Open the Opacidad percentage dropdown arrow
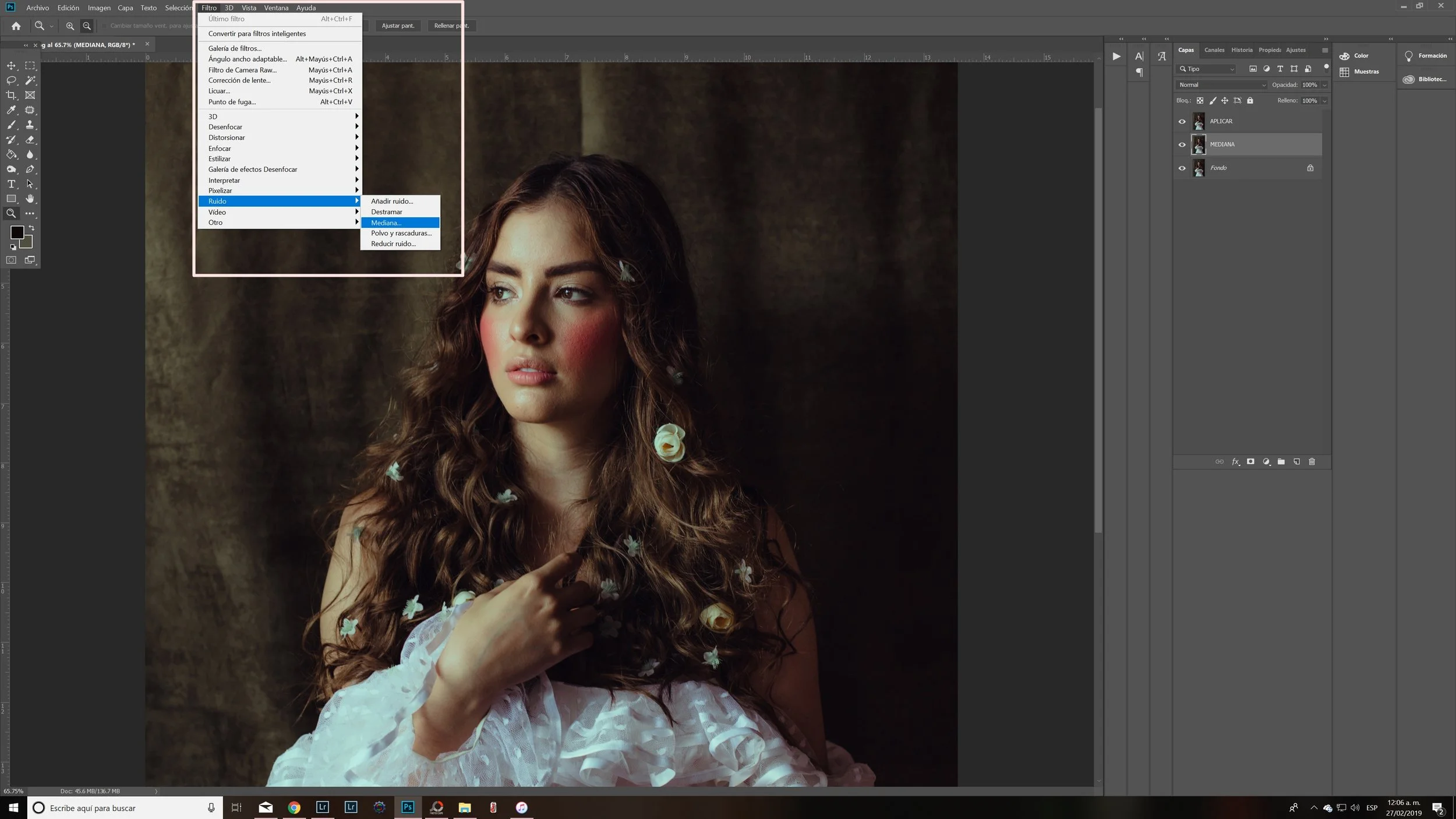Screen dimensions: 1456x819 (x=1324, y=85)
